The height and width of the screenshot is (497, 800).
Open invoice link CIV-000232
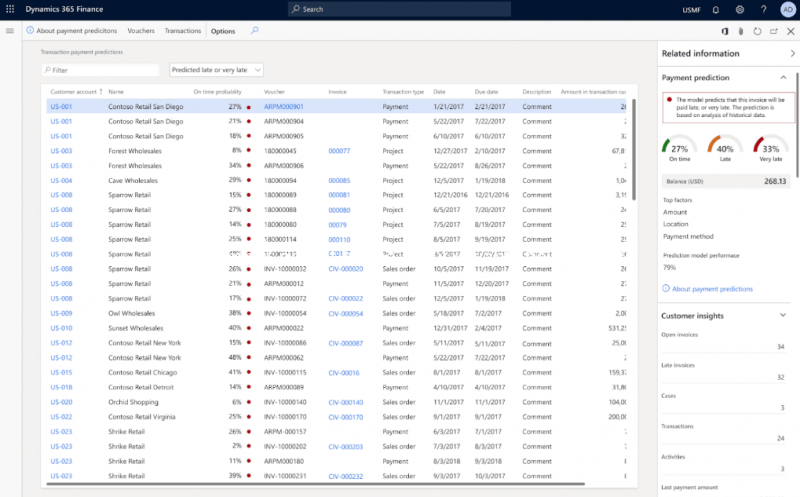click(x=346, y=476)
